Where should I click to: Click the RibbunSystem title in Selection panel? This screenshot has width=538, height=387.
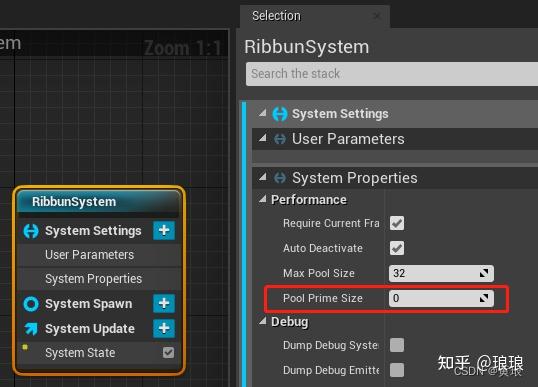coord(307,47)
